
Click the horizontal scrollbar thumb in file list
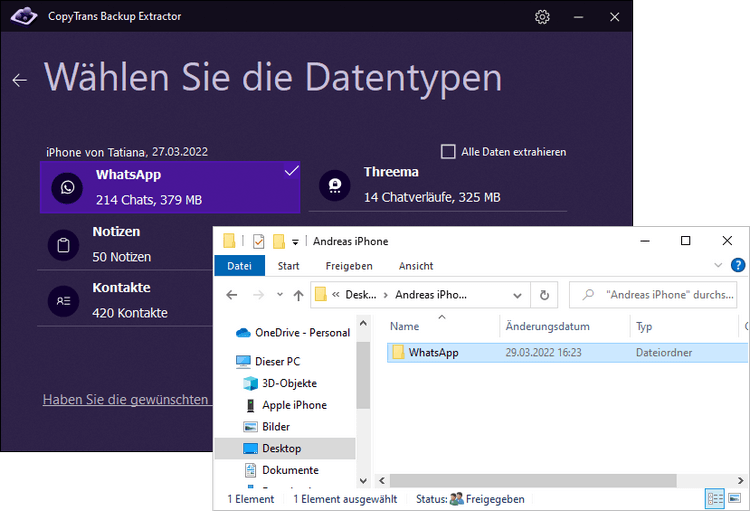point(533,480)
